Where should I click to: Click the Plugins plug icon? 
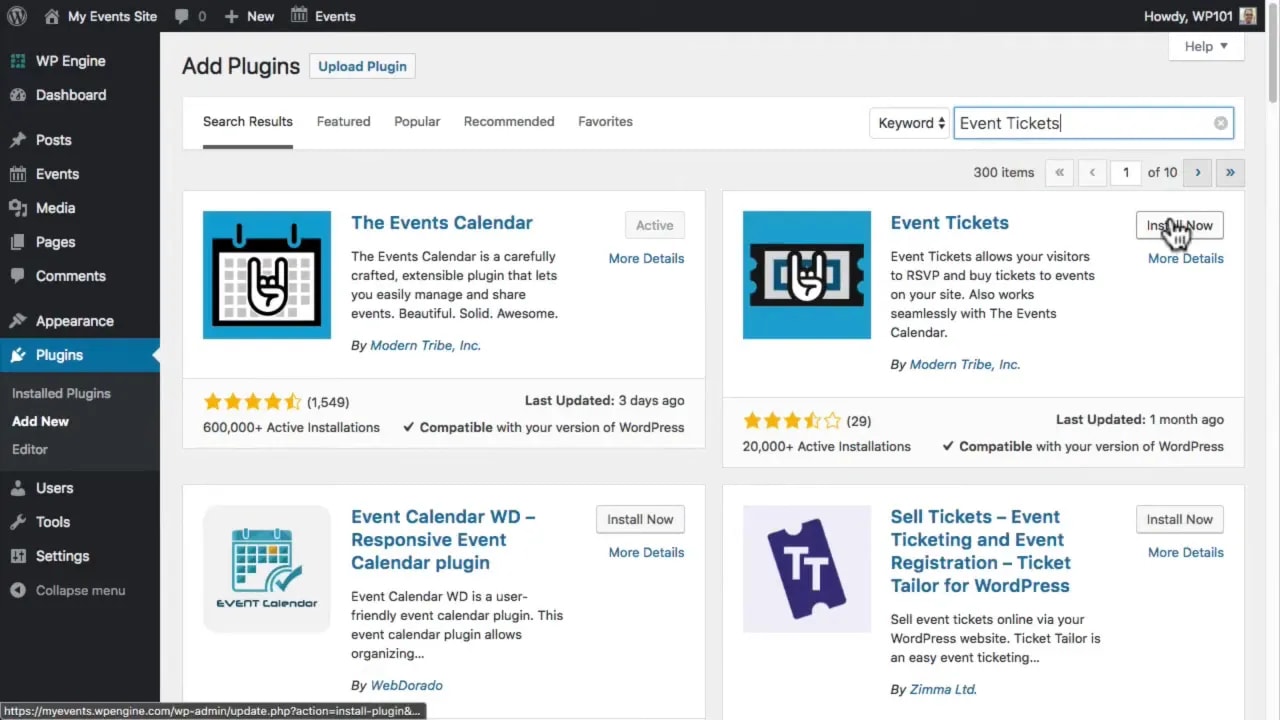18,355
